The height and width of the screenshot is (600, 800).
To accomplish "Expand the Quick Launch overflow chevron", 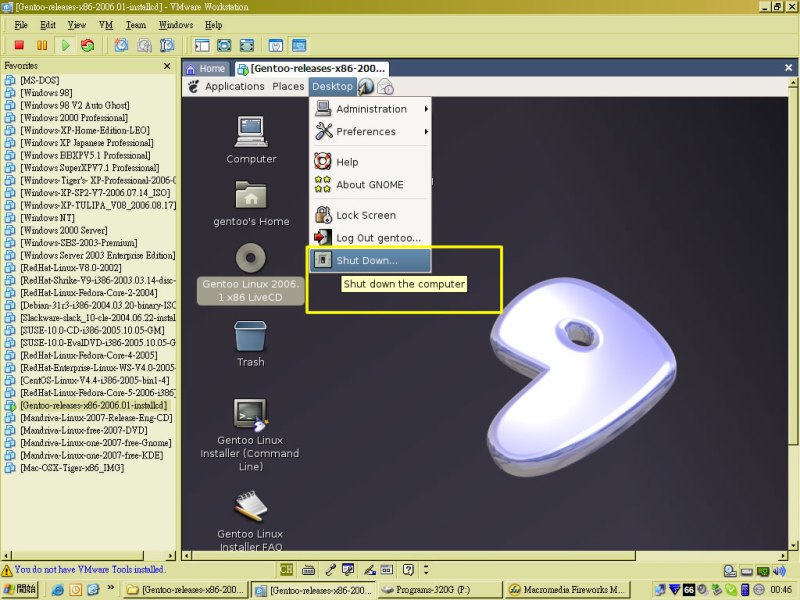I will (111, 588).
